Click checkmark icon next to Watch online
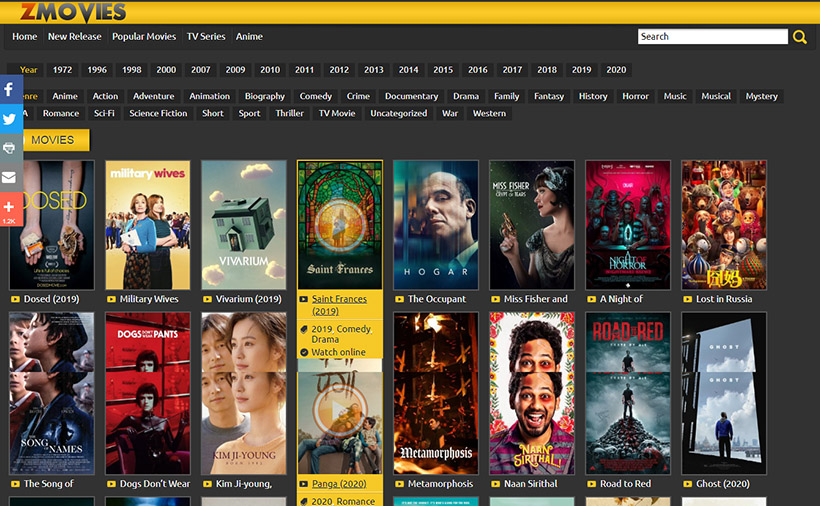The height and width of the screenshot is (506, 820). [304, 352]
